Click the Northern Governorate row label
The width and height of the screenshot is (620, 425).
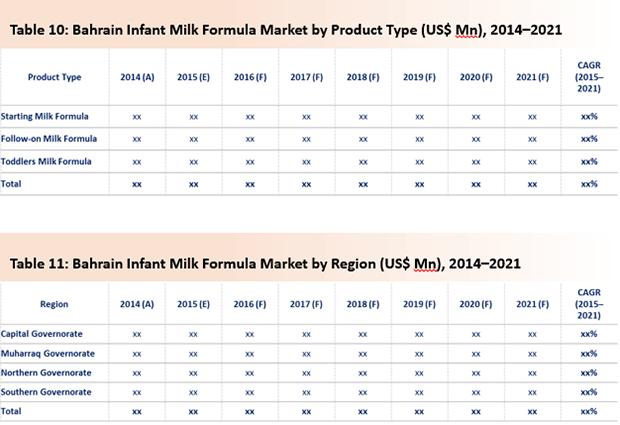pos(46,372)
